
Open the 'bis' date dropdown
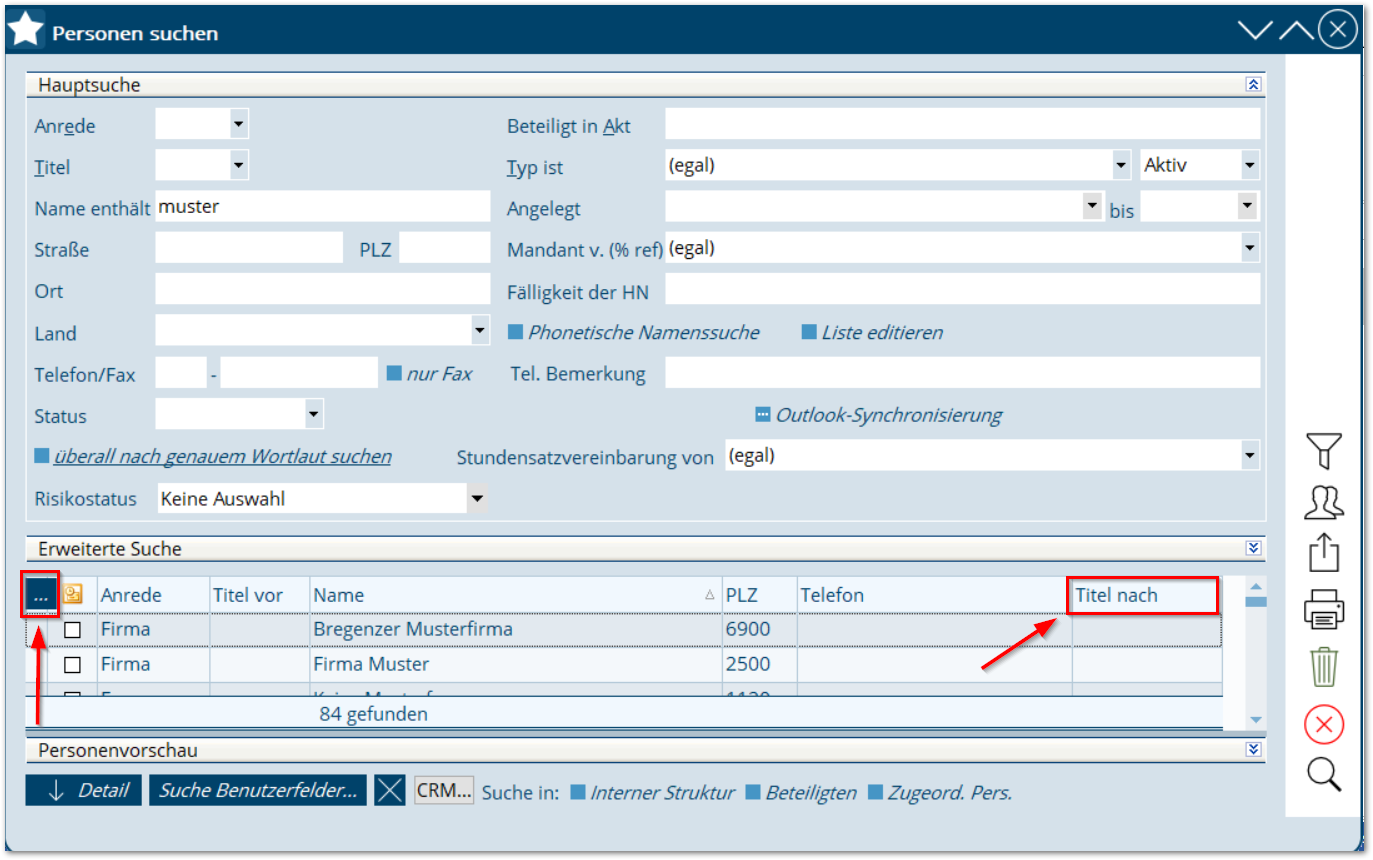pyautogui.click(x=1246, y=206)
